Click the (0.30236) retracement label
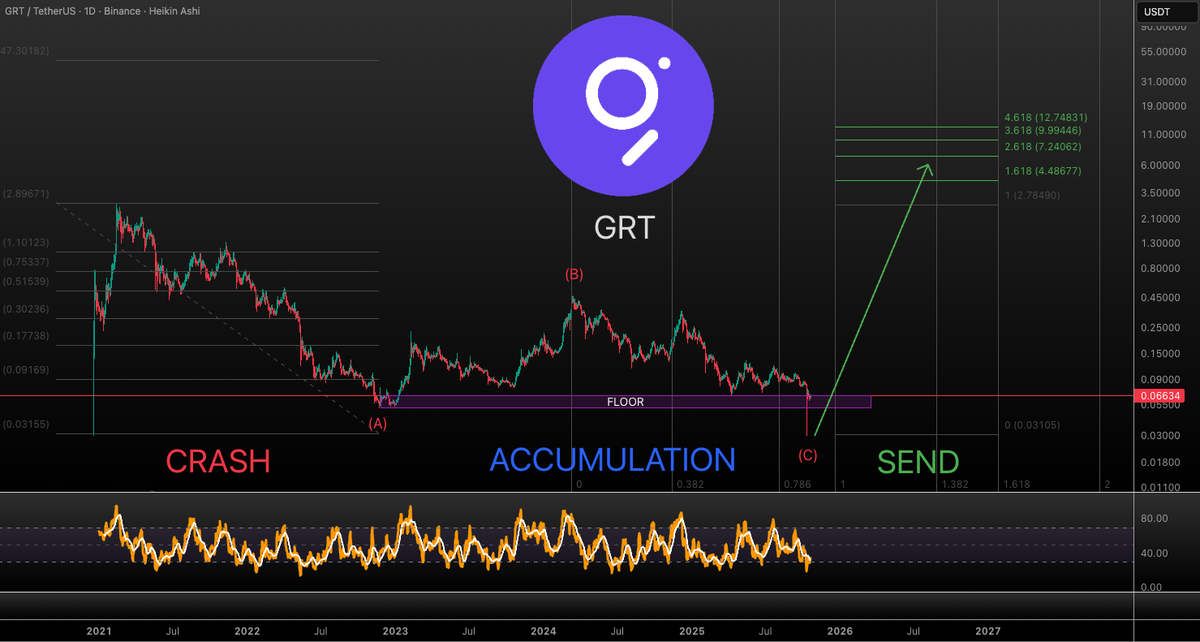This screenshot has height=642, width=1200. point(24,310)
